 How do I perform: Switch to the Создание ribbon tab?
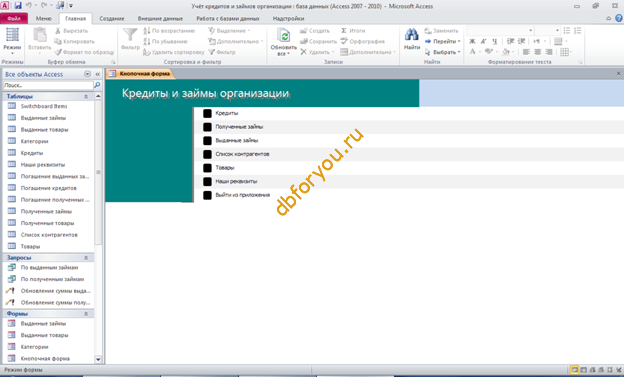112,18
